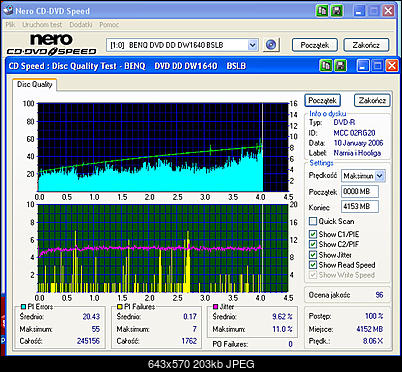The height and width of the screenshot is (372, 402).
Task: Click the Miejsce value 4152 MB
Action: (369, 329)
